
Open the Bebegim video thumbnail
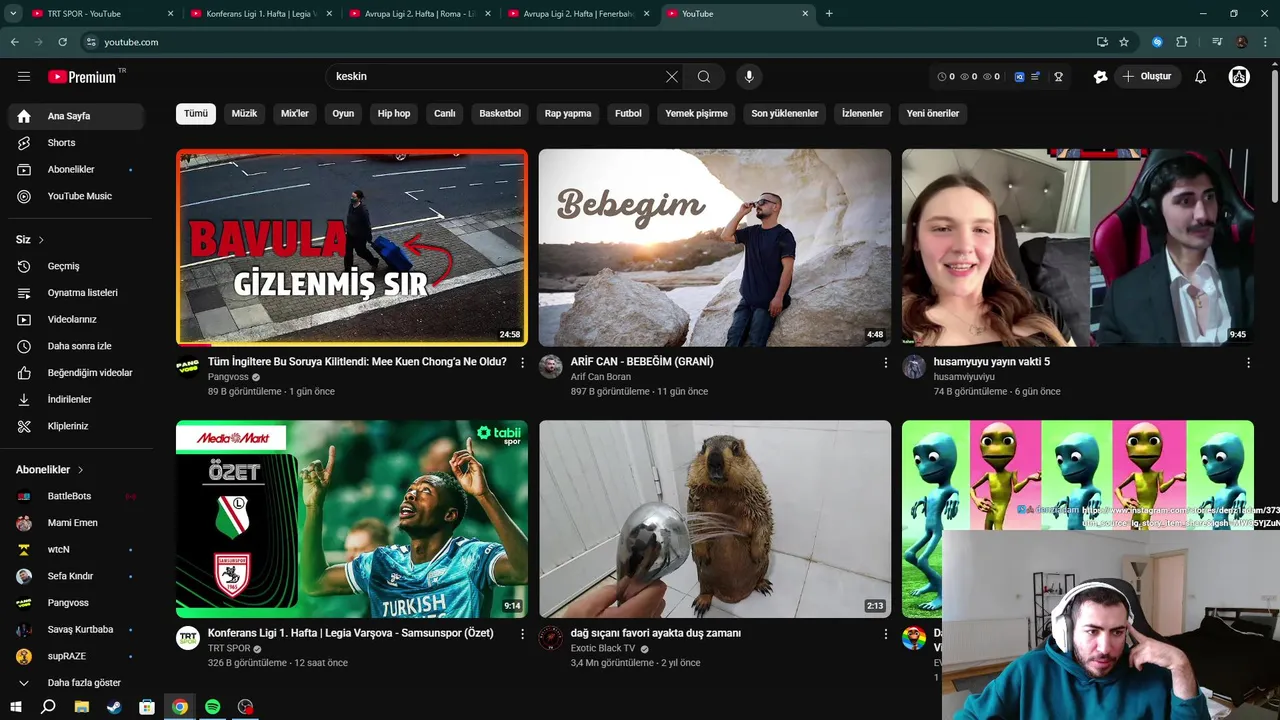pyautogui.click(x=715, y=247)
